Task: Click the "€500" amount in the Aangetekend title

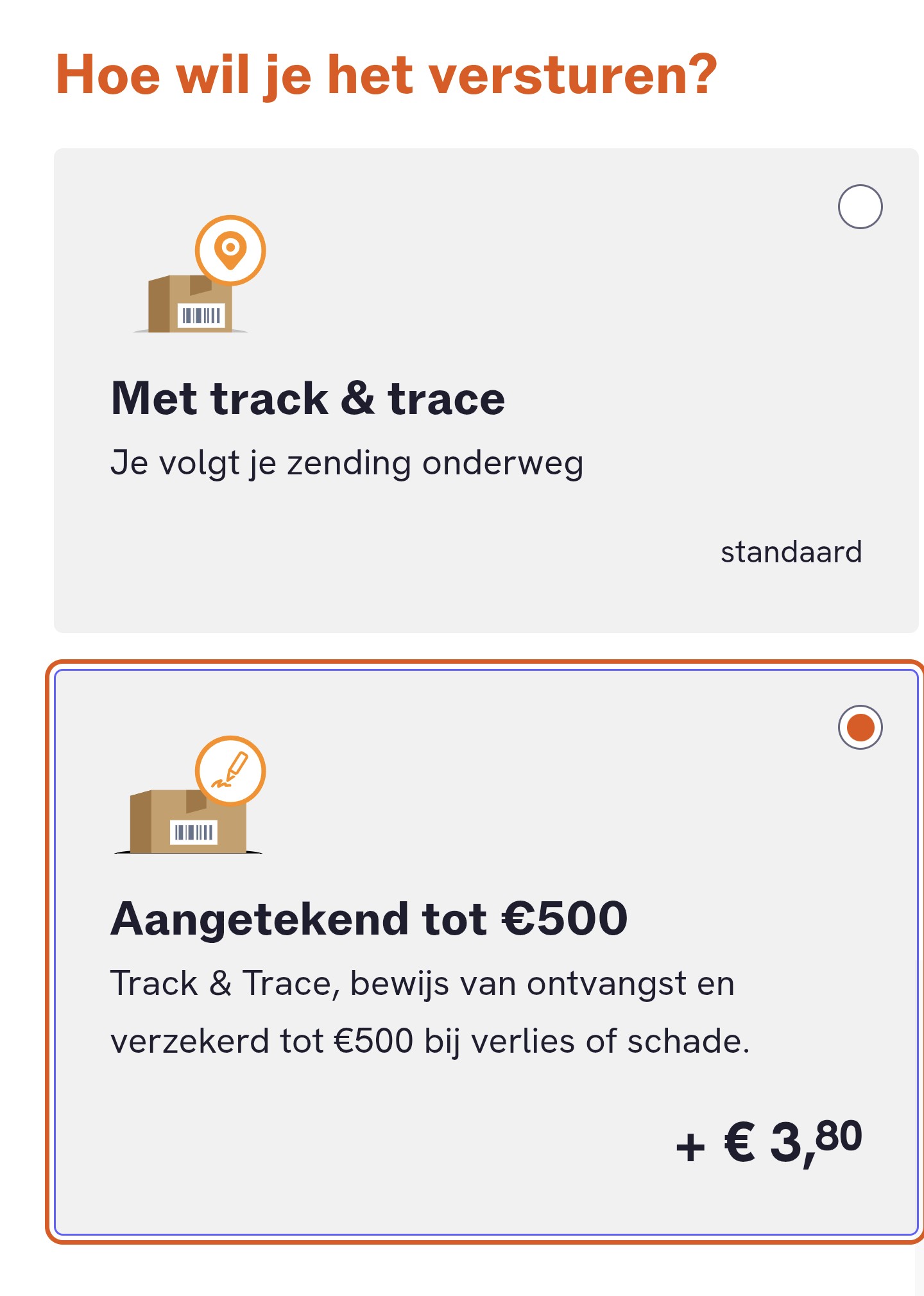Action: coord(565,919)
